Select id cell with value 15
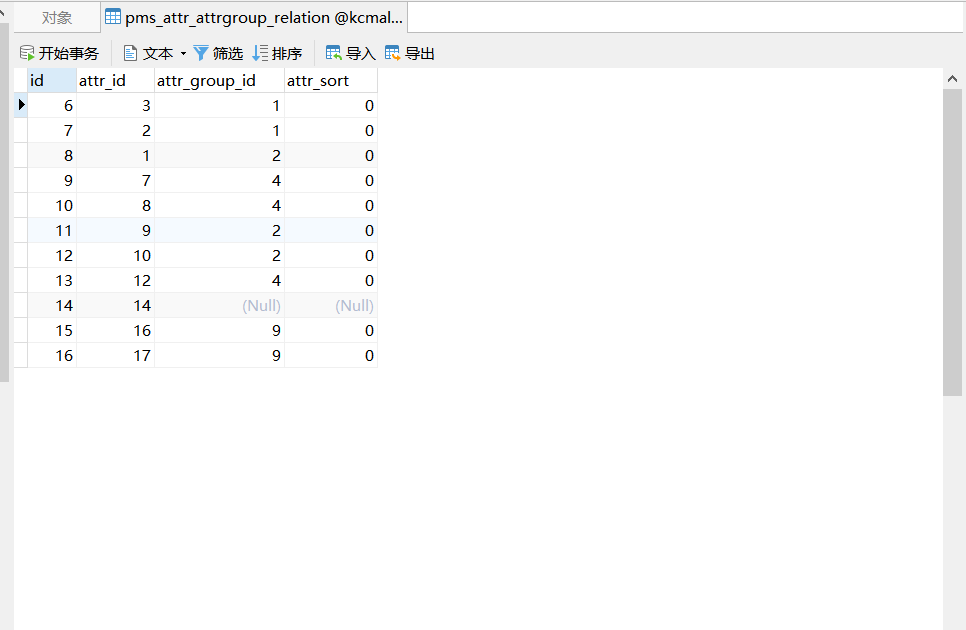The image size is (966, 630). pos(52,330)
